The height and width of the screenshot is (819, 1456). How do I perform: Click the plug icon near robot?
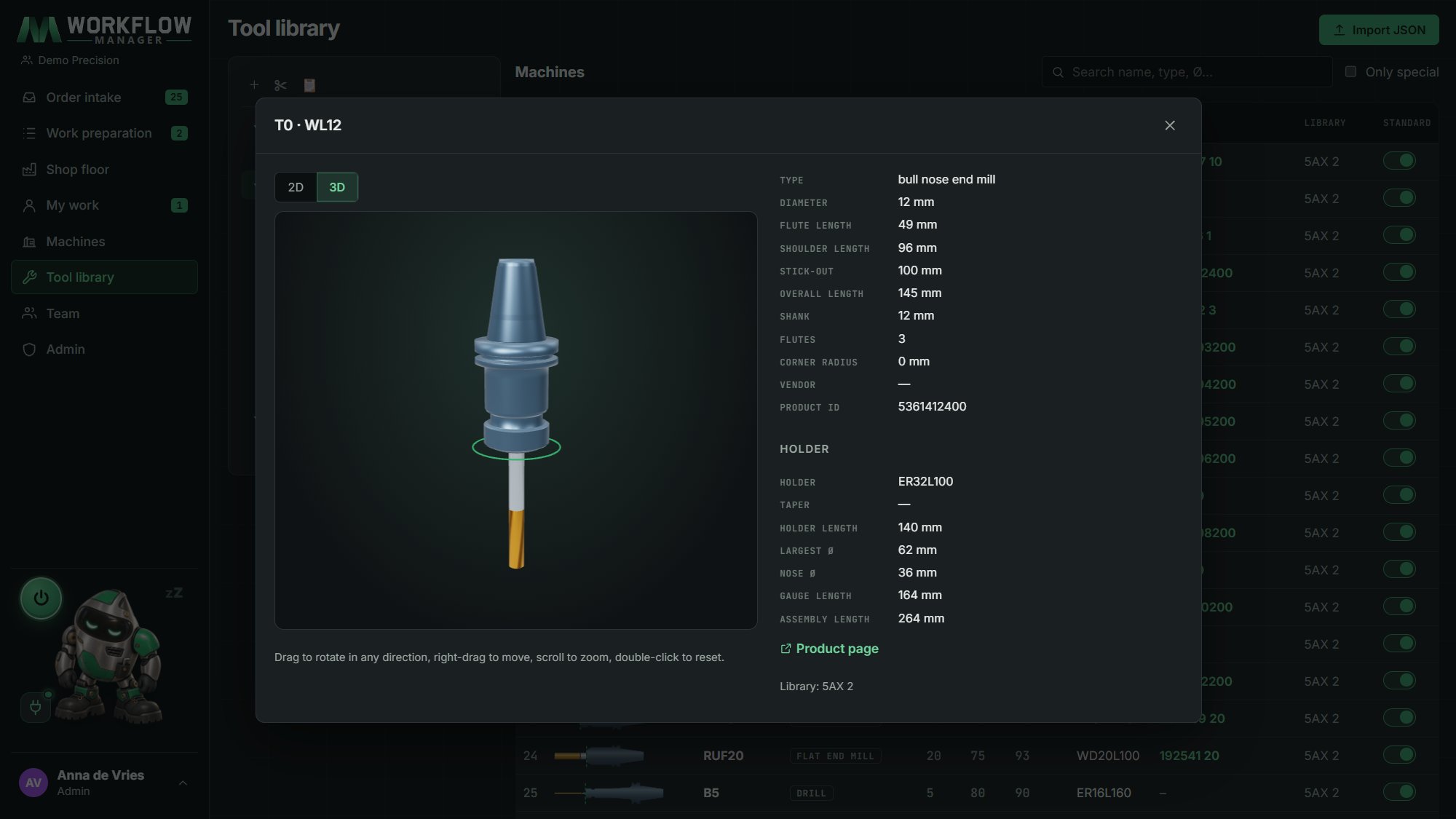35,707
